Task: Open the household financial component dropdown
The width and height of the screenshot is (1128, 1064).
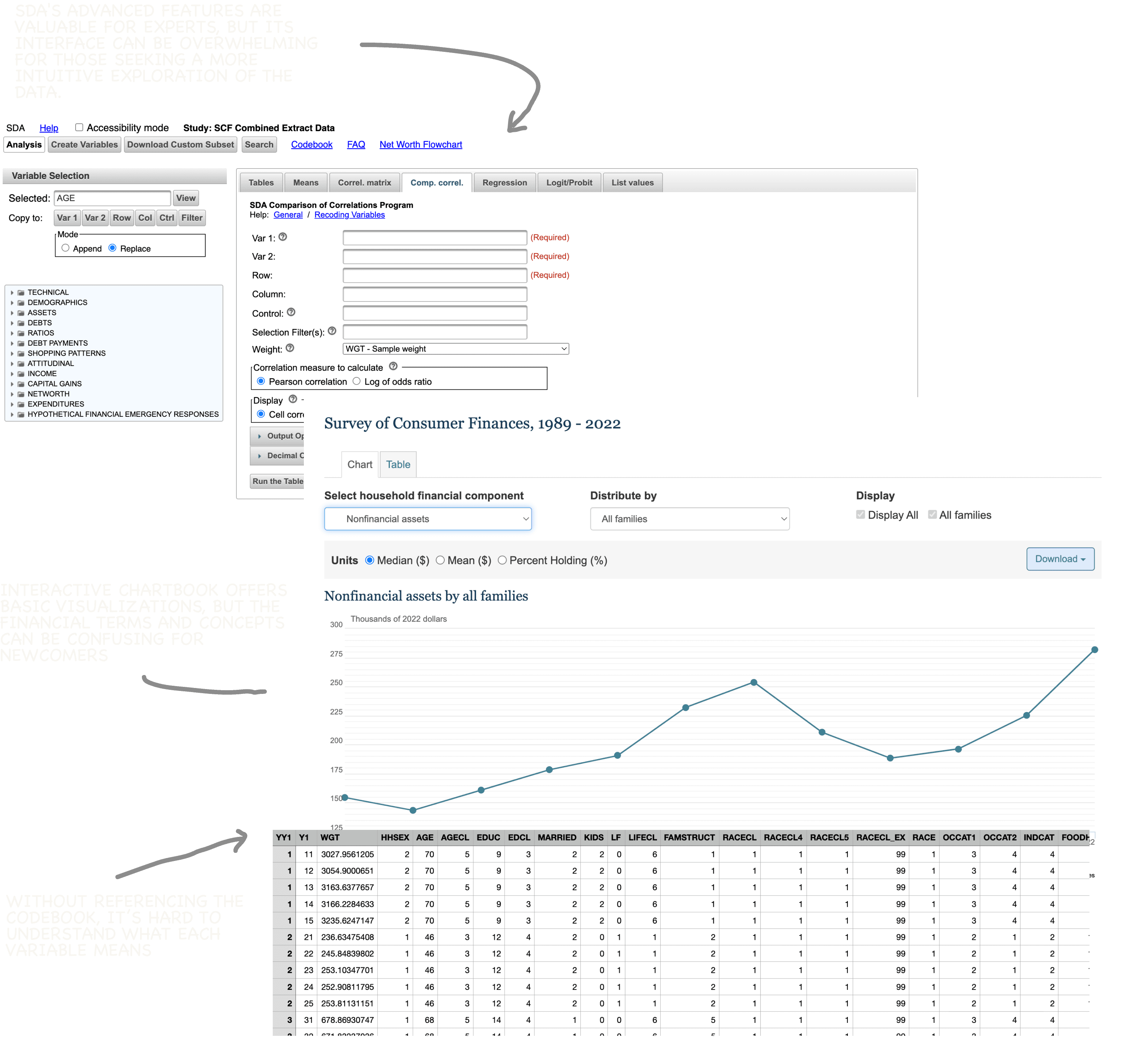Action: click(x=428, y=519)
